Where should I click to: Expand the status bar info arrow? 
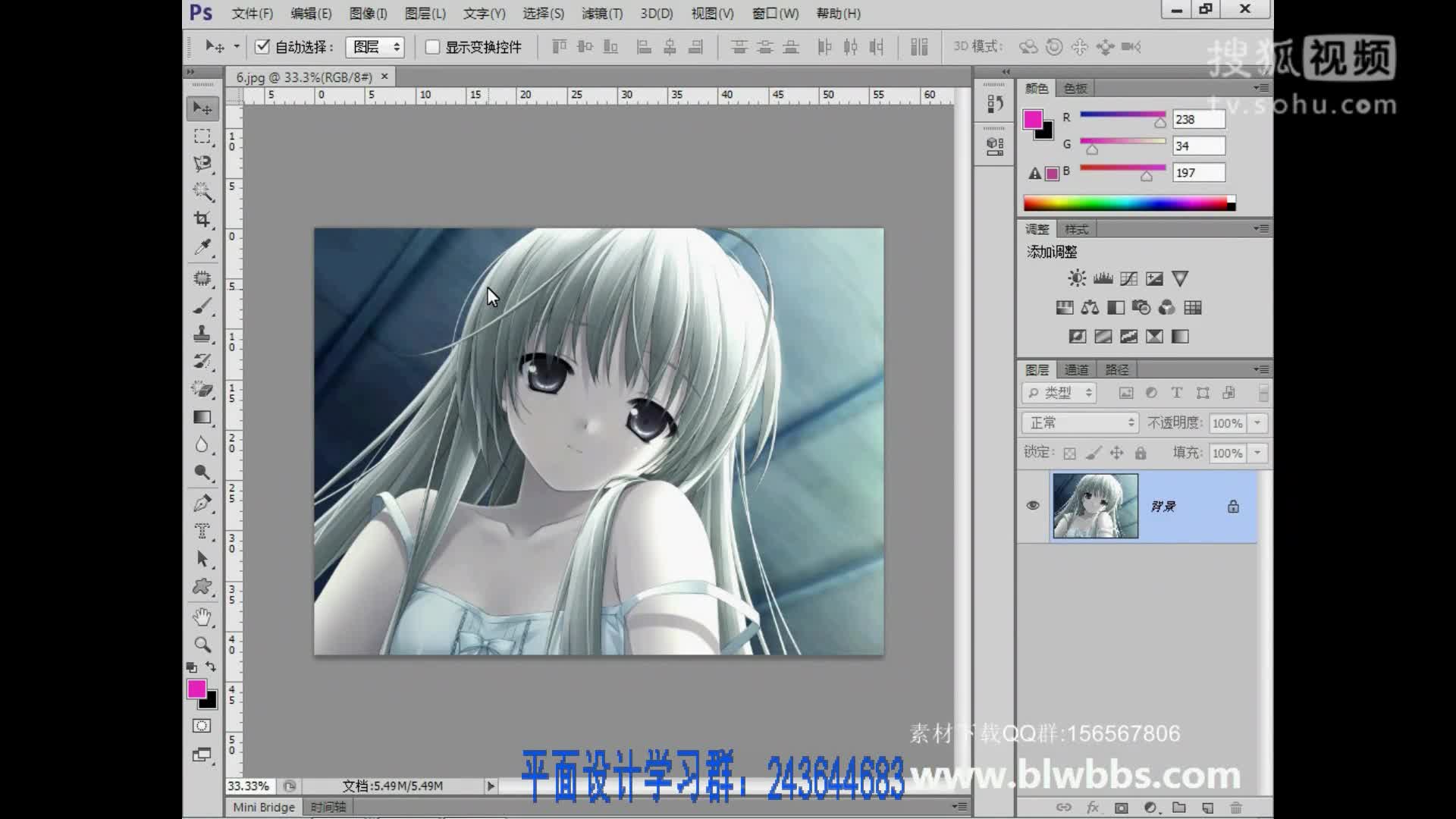(491, 786)
